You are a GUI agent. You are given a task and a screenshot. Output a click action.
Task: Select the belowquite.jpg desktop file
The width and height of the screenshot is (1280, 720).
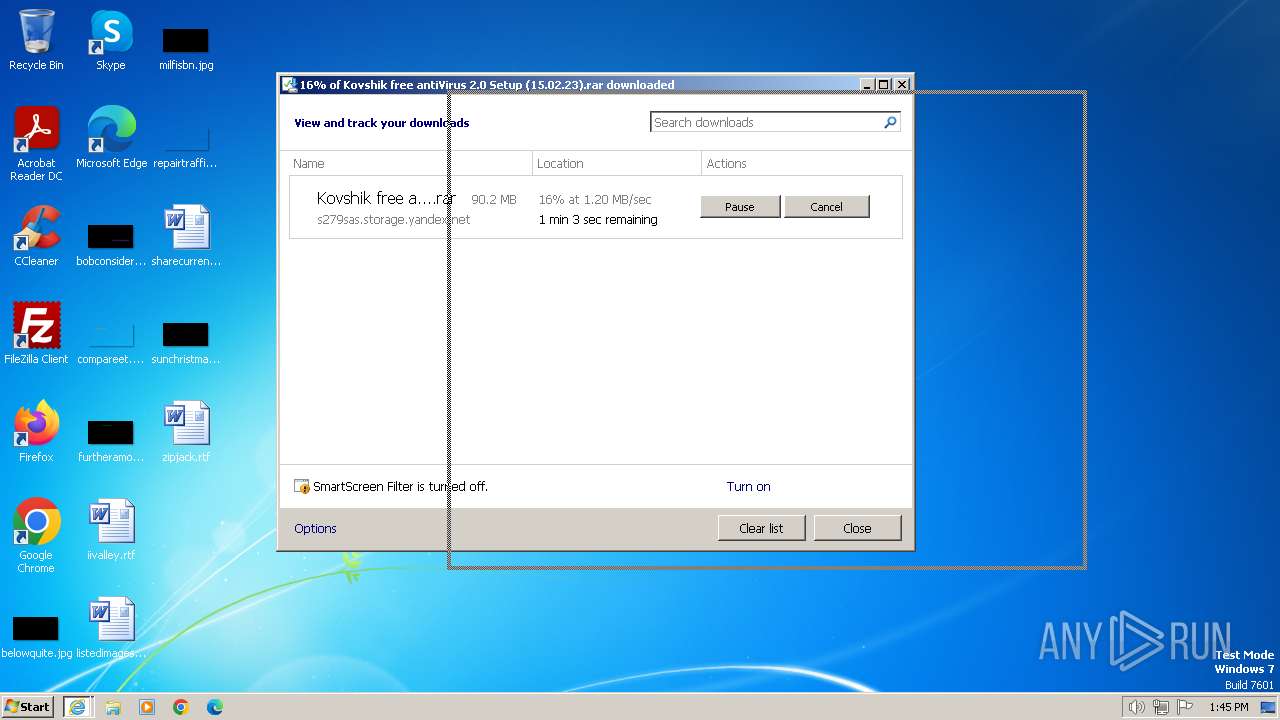click(x=36, y=636)
